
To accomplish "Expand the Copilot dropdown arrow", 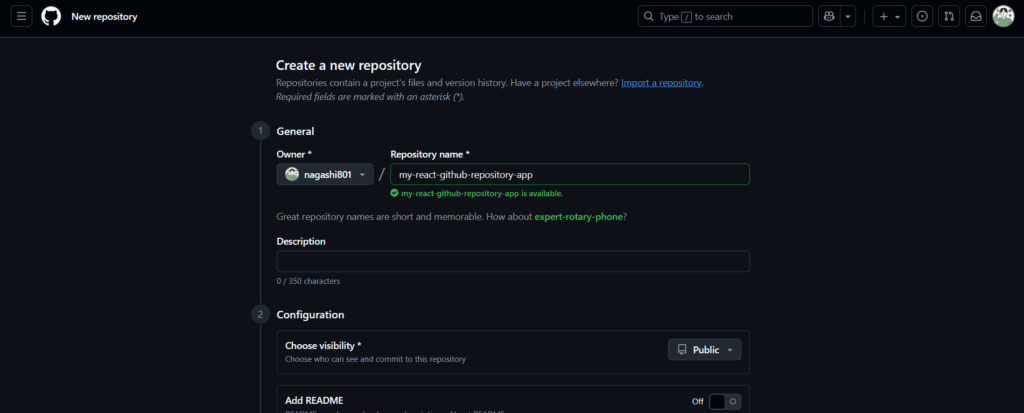I will (x=848, y=17).
